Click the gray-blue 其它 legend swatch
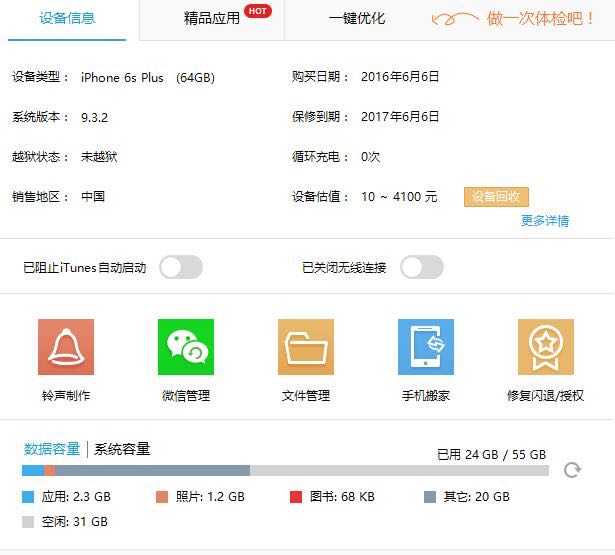 [430, 497]
